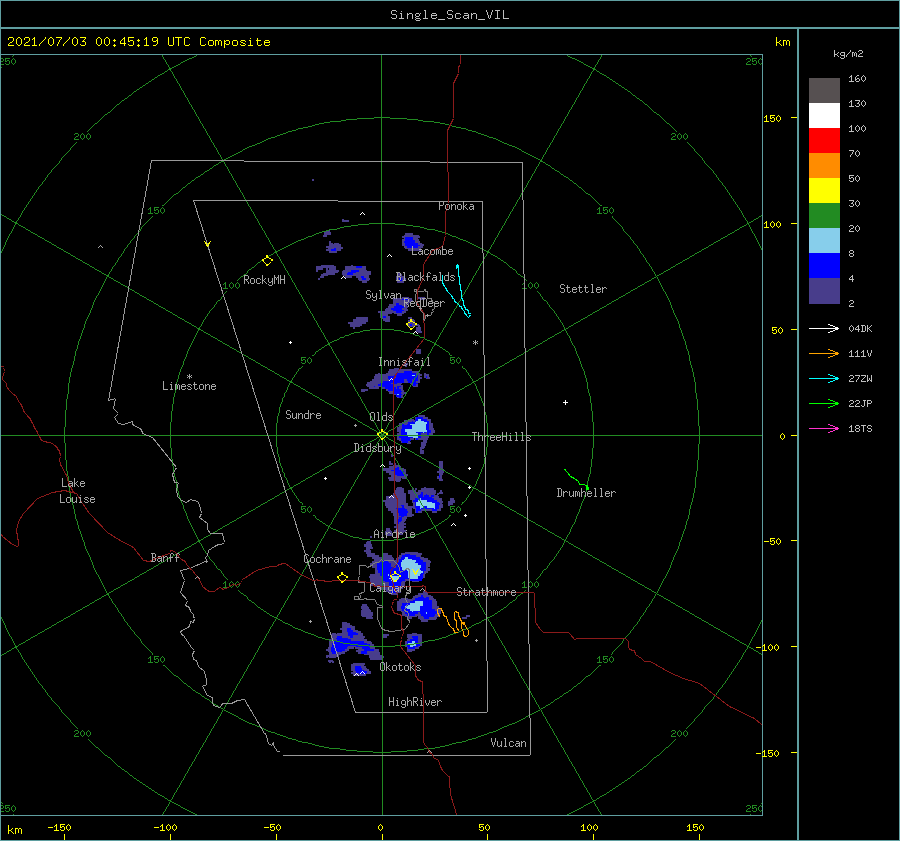The width and height of the screenshot is (900, 841).
Task: Click the purple 4 color swatch
Action: [824, 291]
